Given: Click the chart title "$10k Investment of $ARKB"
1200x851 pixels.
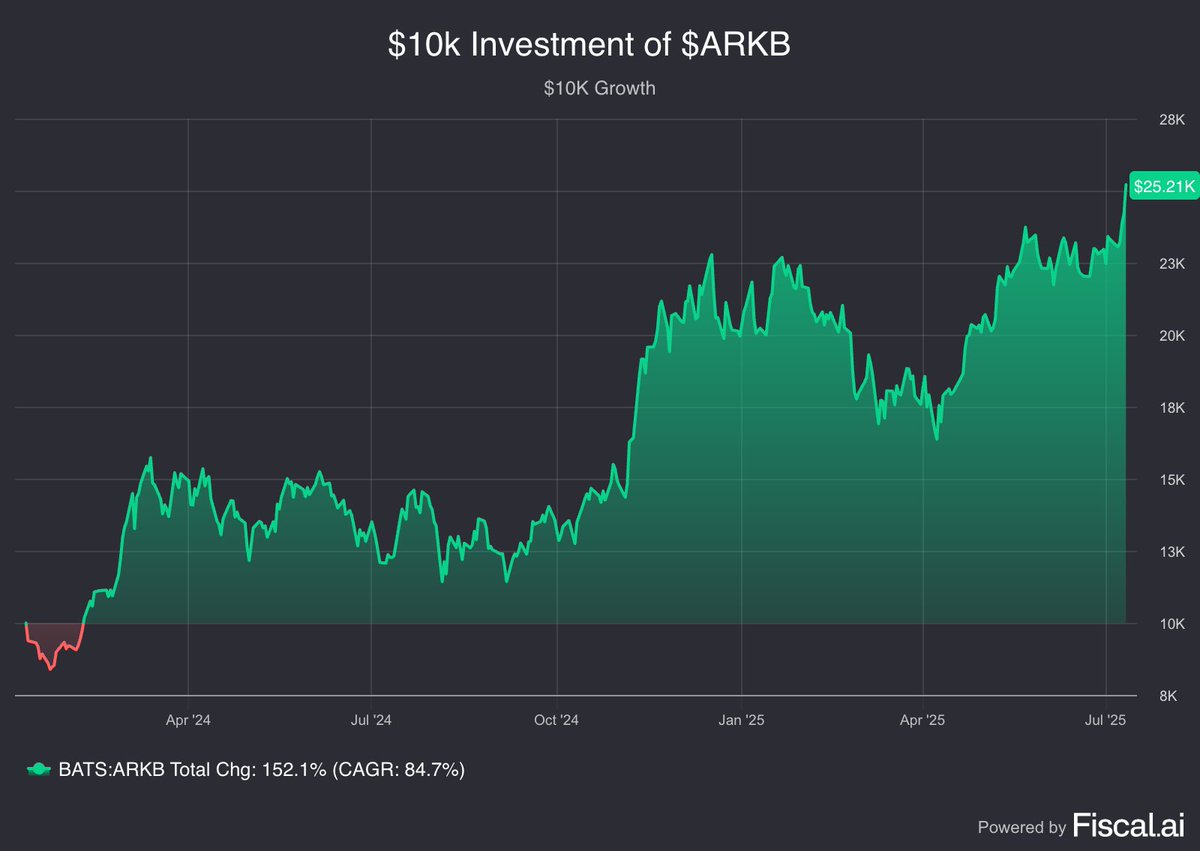Looking at the screenshot, I should click(590, 47).
